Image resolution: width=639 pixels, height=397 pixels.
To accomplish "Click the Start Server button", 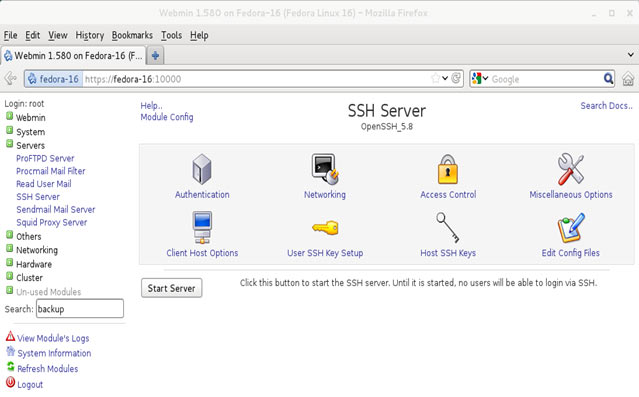I will tap(172, 288).
